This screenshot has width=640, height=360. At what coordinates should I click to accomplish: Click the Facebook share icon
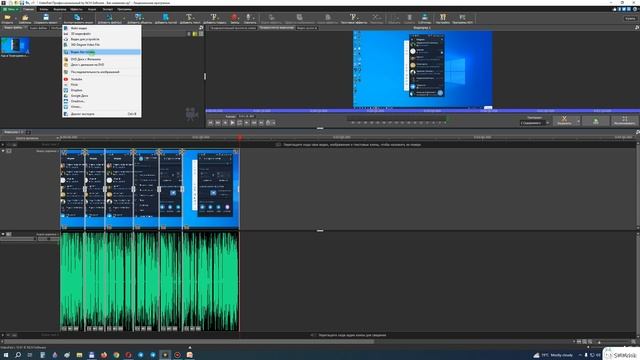(620, 9)
